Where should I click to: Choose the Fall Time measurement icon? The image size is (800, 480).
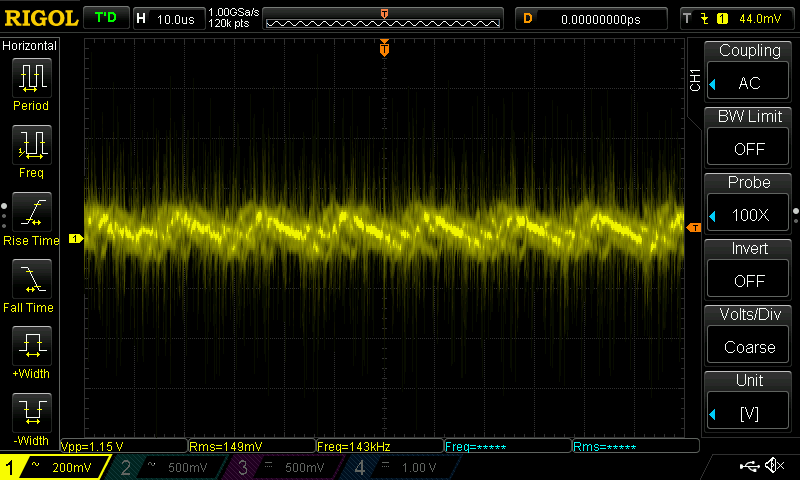(x=31, y=279)
